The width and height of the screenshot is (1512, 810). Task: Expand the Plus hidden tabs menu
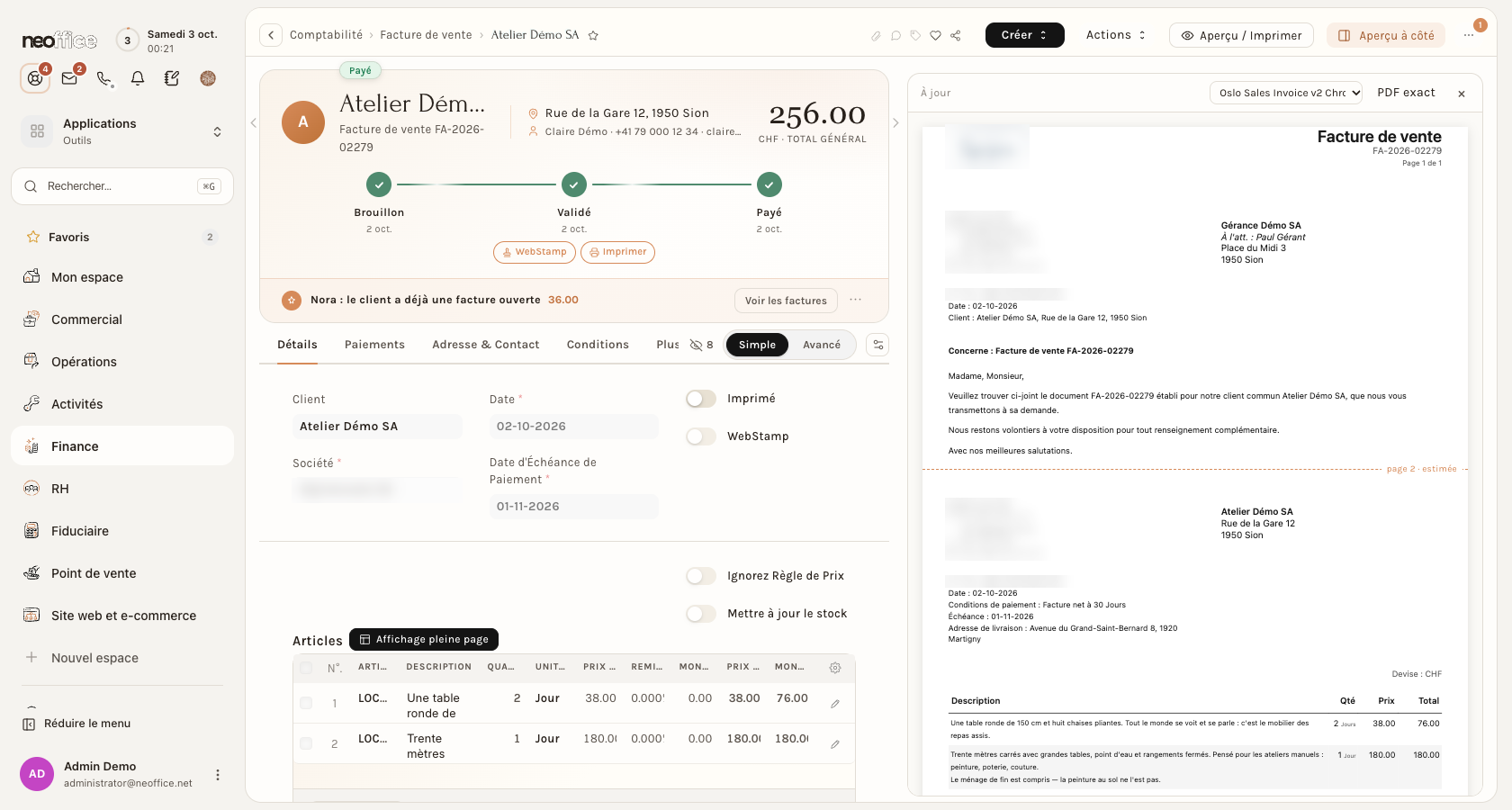(x=668, y=345)
